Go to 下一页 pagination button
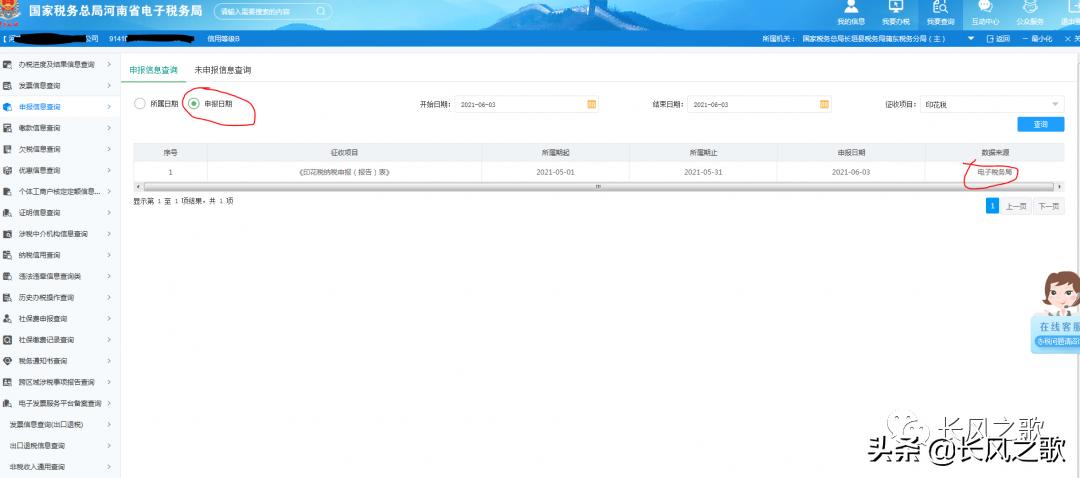Viewport: 1080px width, 478px height. click(1048, 207)
